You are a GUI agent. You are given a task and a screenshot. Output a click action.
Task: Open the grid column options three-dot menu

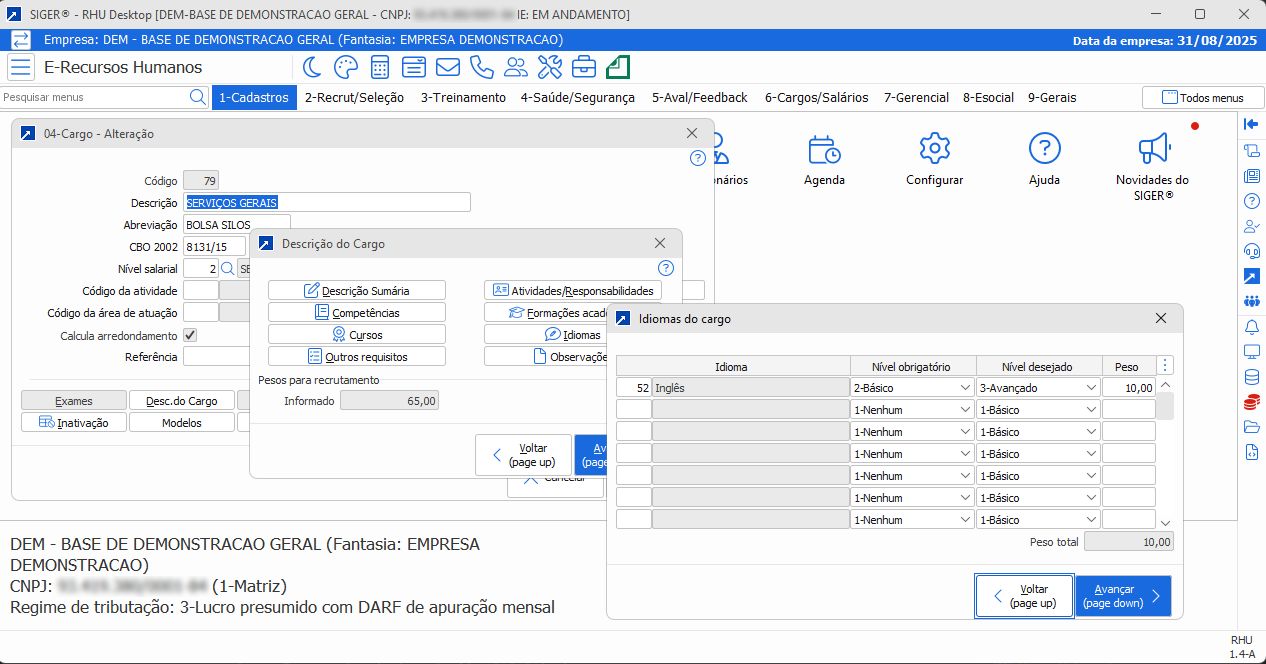point(1165,366)
